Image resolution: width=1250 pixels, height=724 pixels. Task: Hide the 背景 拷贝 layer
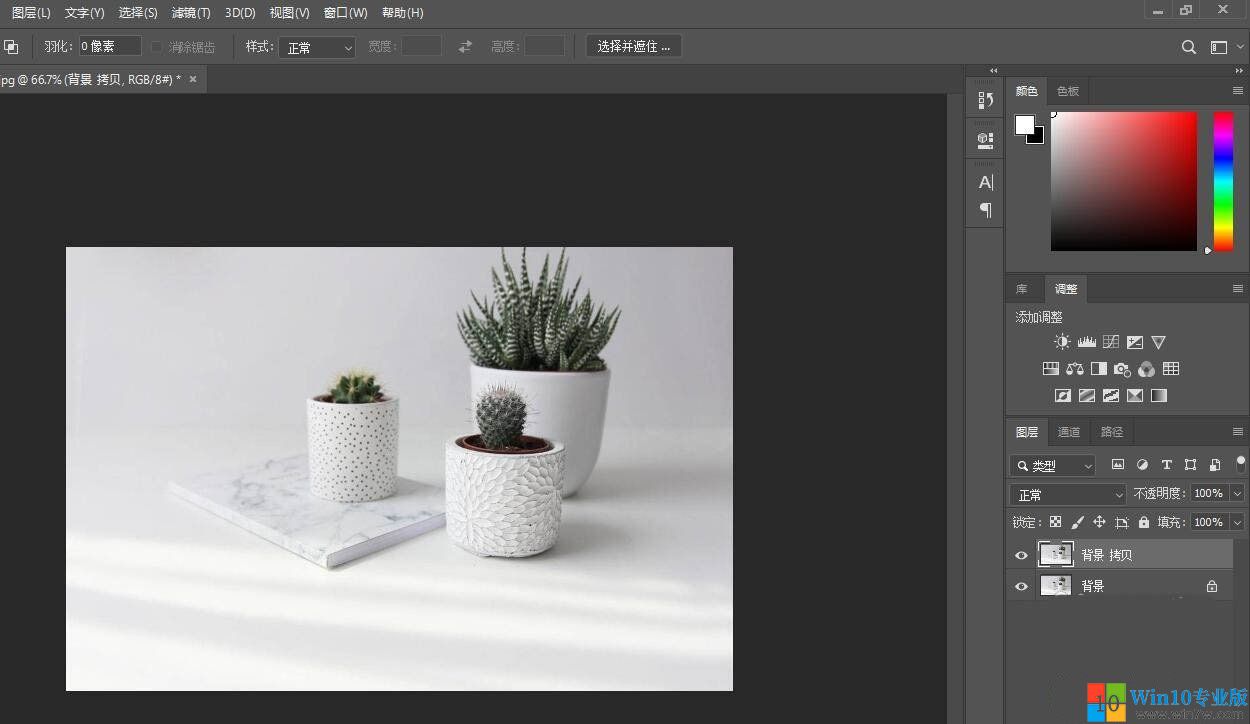pos(1021,554)
